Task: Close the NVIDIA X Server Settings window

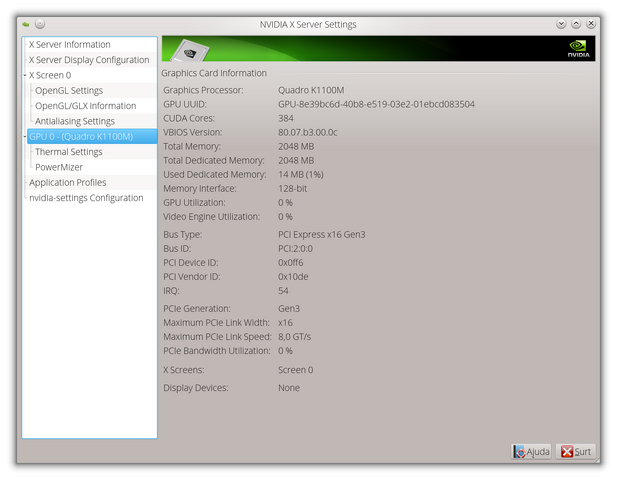Action: pos(591,24)
